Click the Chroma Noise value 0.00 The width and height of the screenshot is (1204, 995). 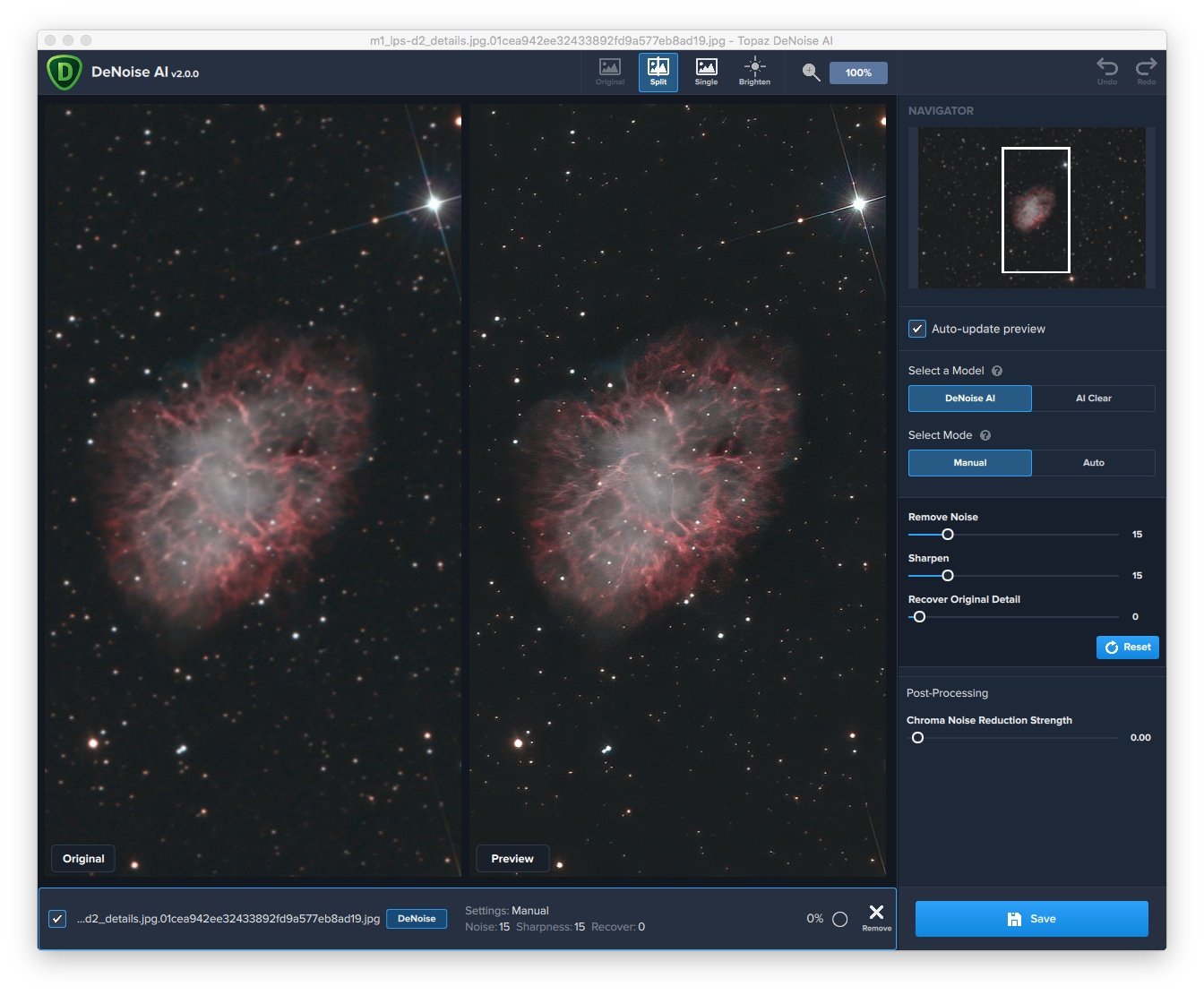click(1140, 738)
